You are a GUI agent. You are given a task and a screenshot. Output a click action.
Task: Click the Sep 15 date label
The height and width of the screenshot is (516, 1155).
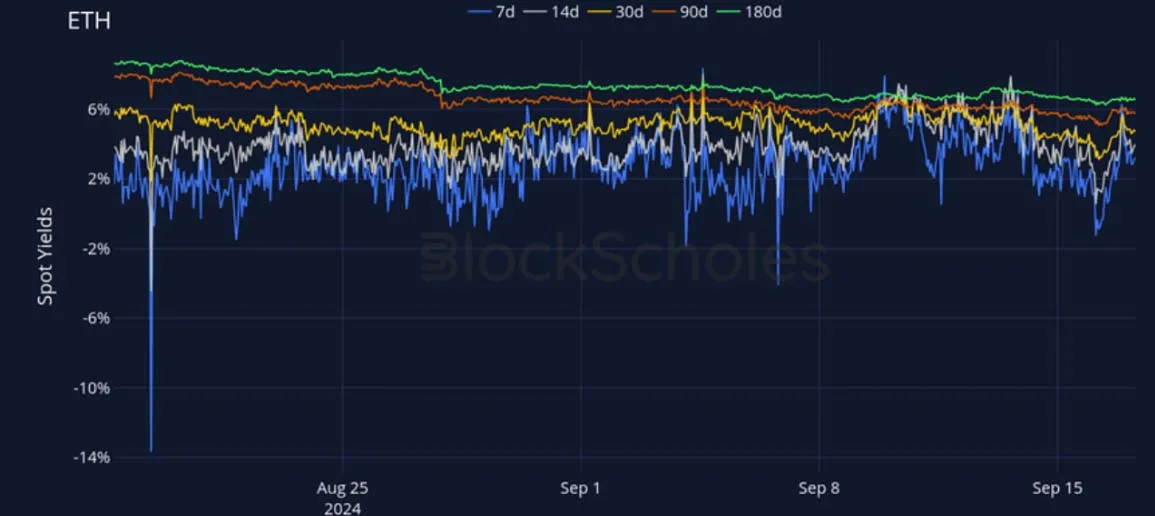1058,488
